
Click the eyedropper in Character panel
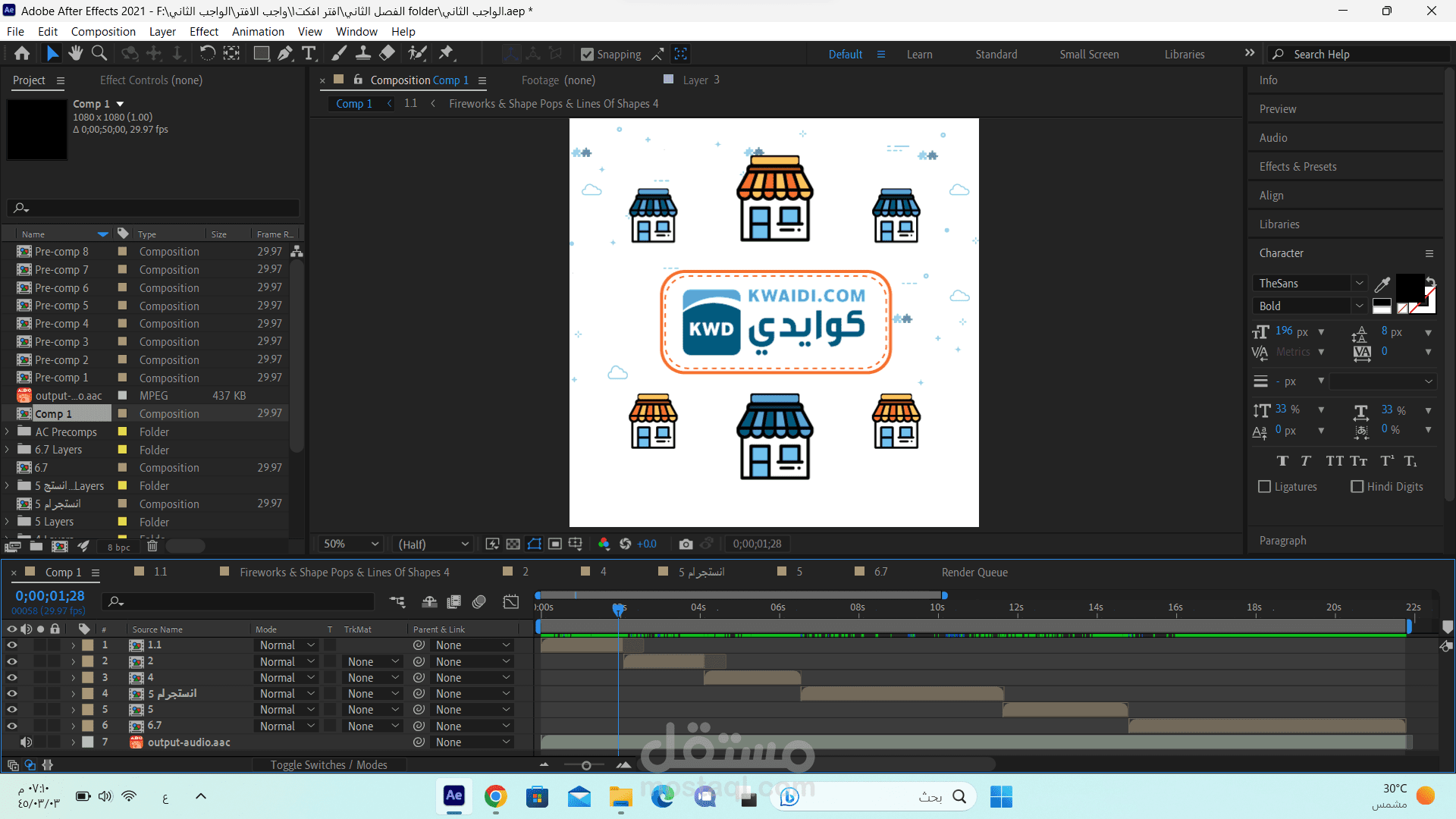(x=1382, y=284)
